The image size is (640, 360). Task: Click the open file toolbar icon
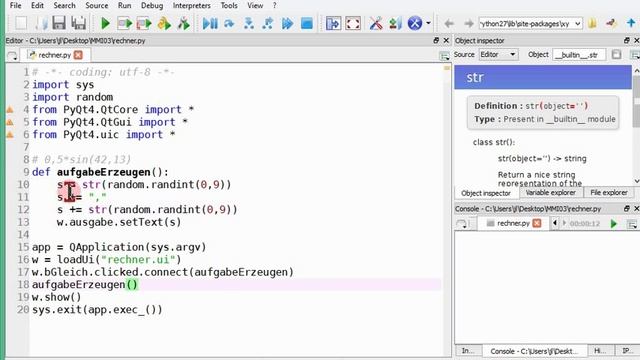pos(41,23)
